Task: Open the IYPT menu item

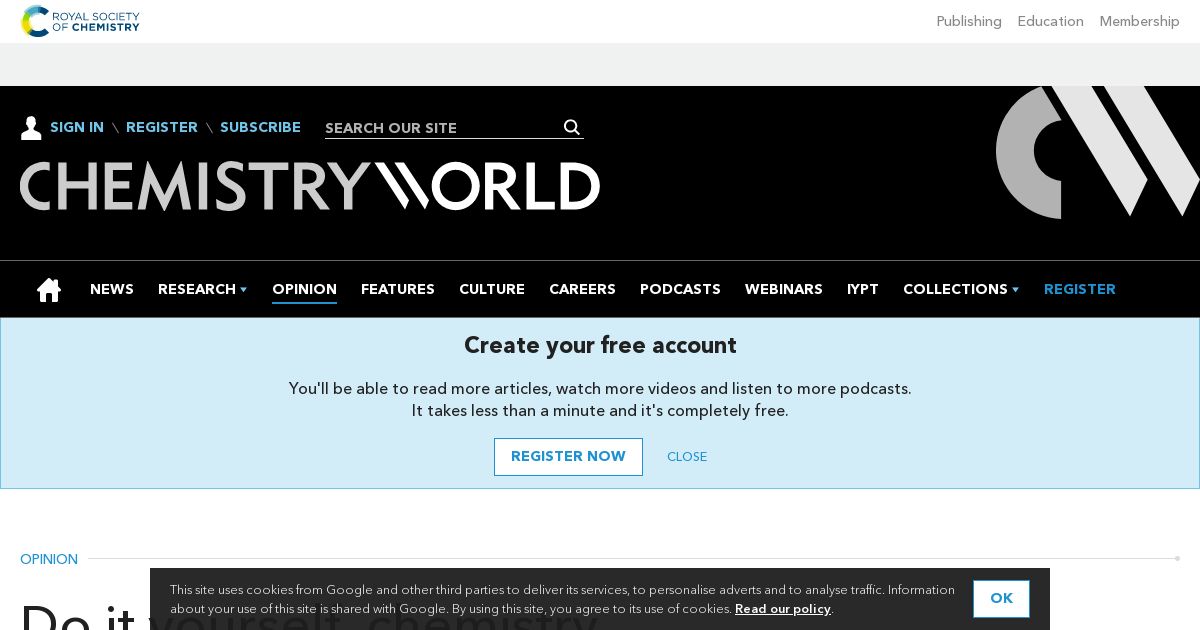Action: pyautogui.click(x=863, y=289)
